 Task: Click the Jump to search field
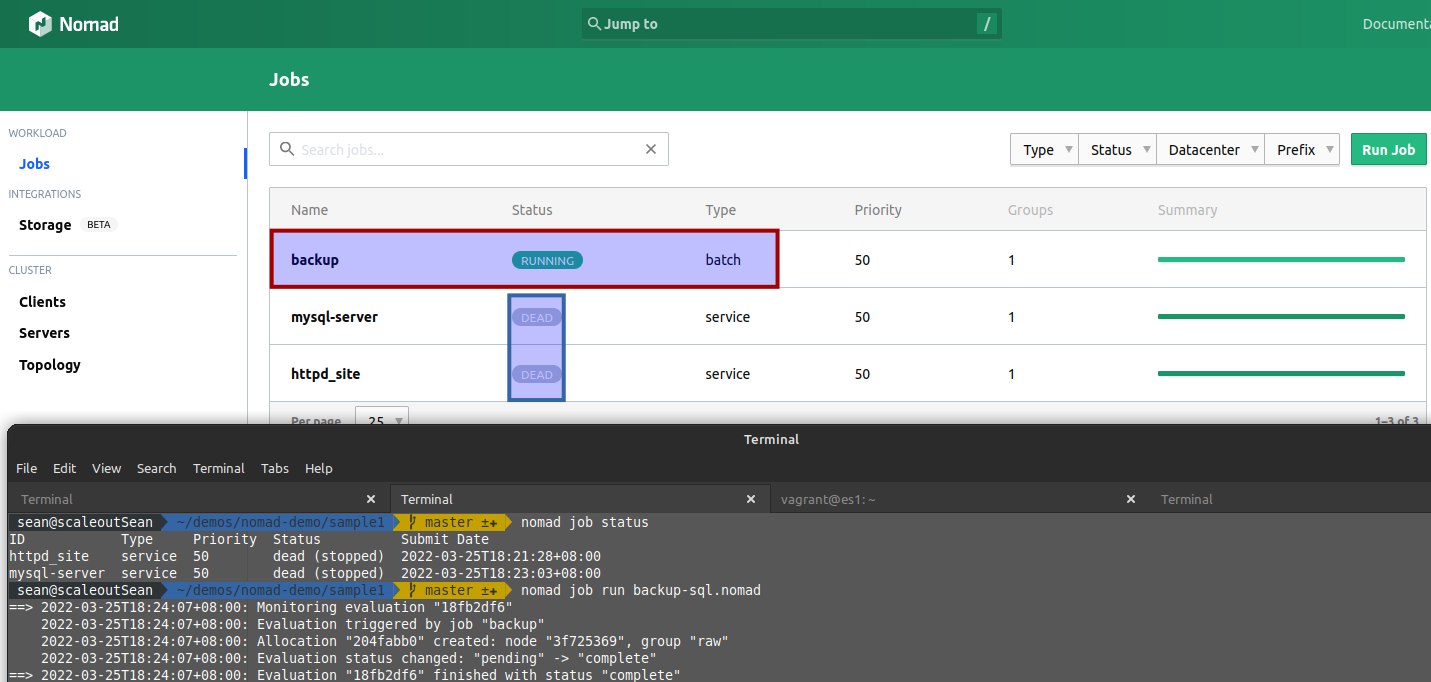(x=791, y=24)
